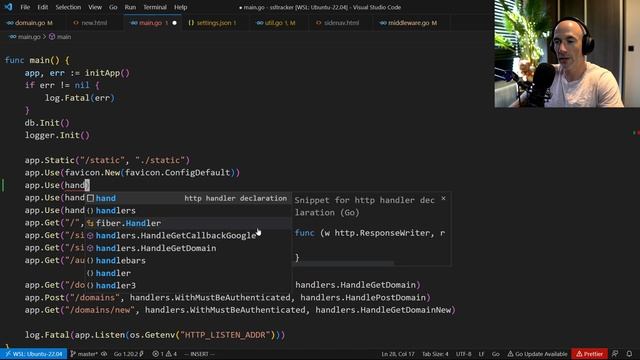This screenshot has width=640, height=360.
Task: Click the Go 1.20.2 version status
Action: click(128, 354)
